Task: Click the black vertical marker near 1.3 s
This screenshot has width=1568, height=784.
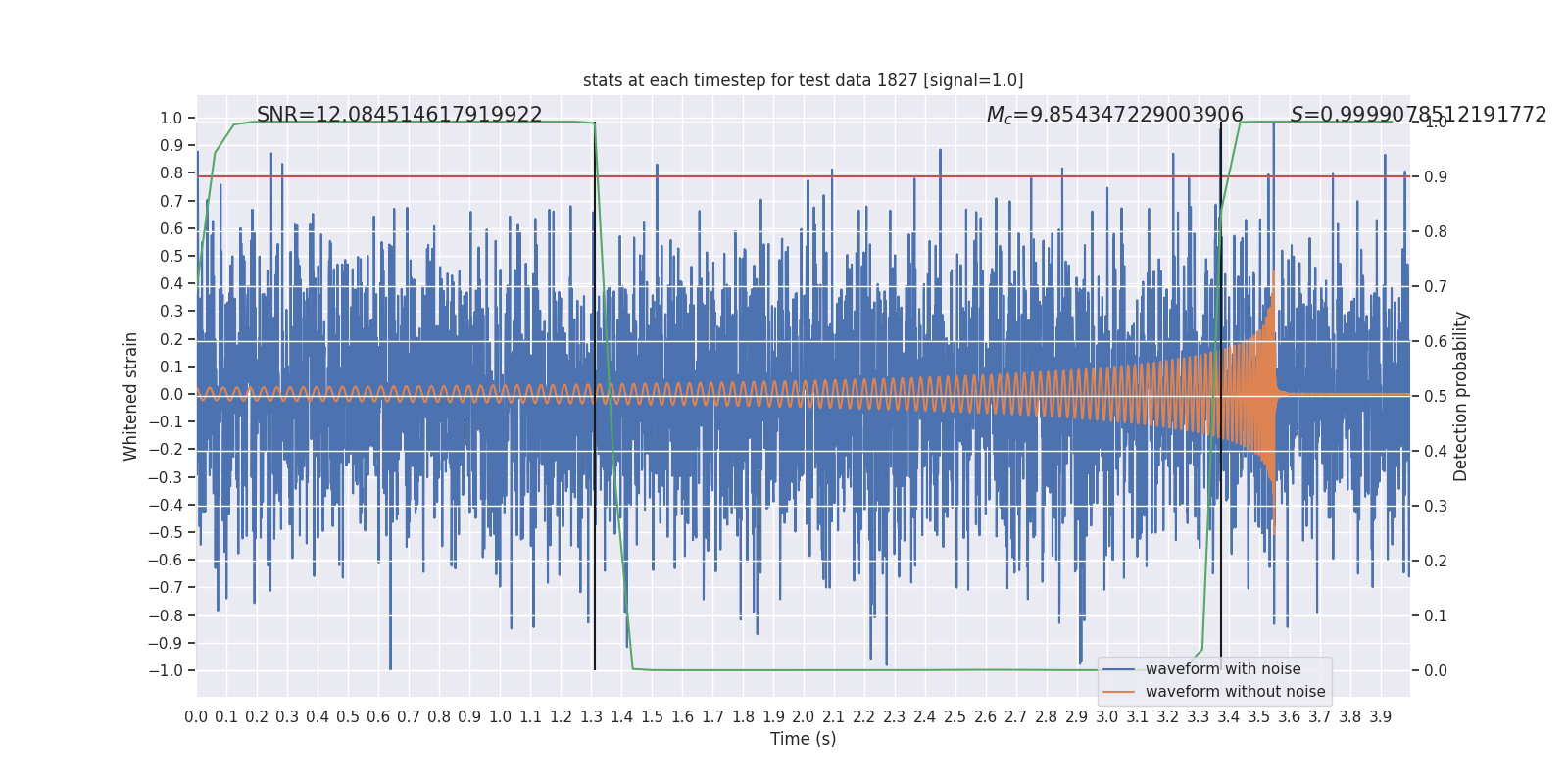Action: [595, 396]
